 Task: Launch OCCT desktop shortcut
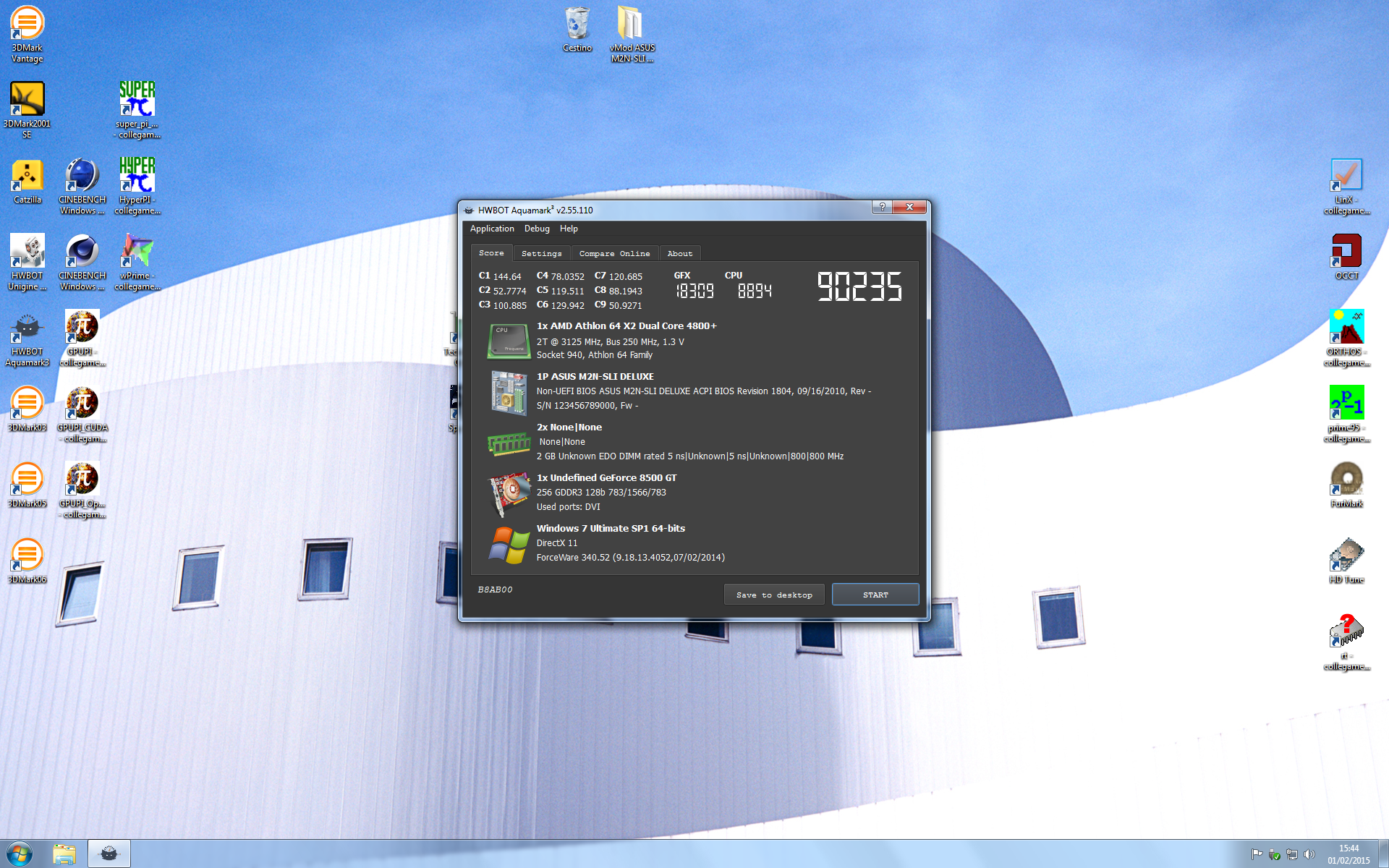(x=1346, y=258)
